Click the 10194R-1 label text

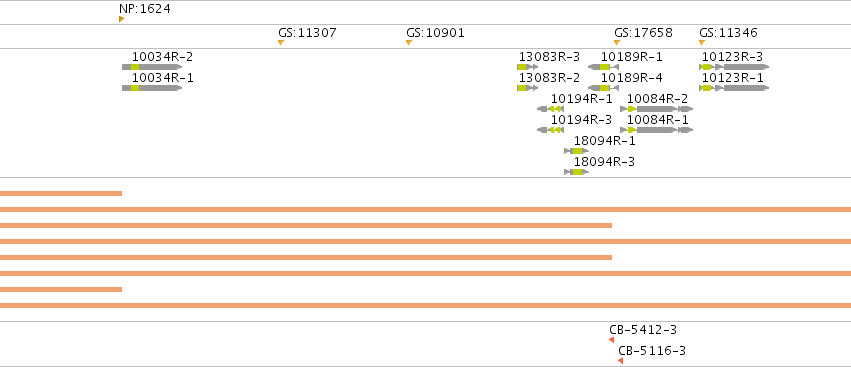(582, 99)
